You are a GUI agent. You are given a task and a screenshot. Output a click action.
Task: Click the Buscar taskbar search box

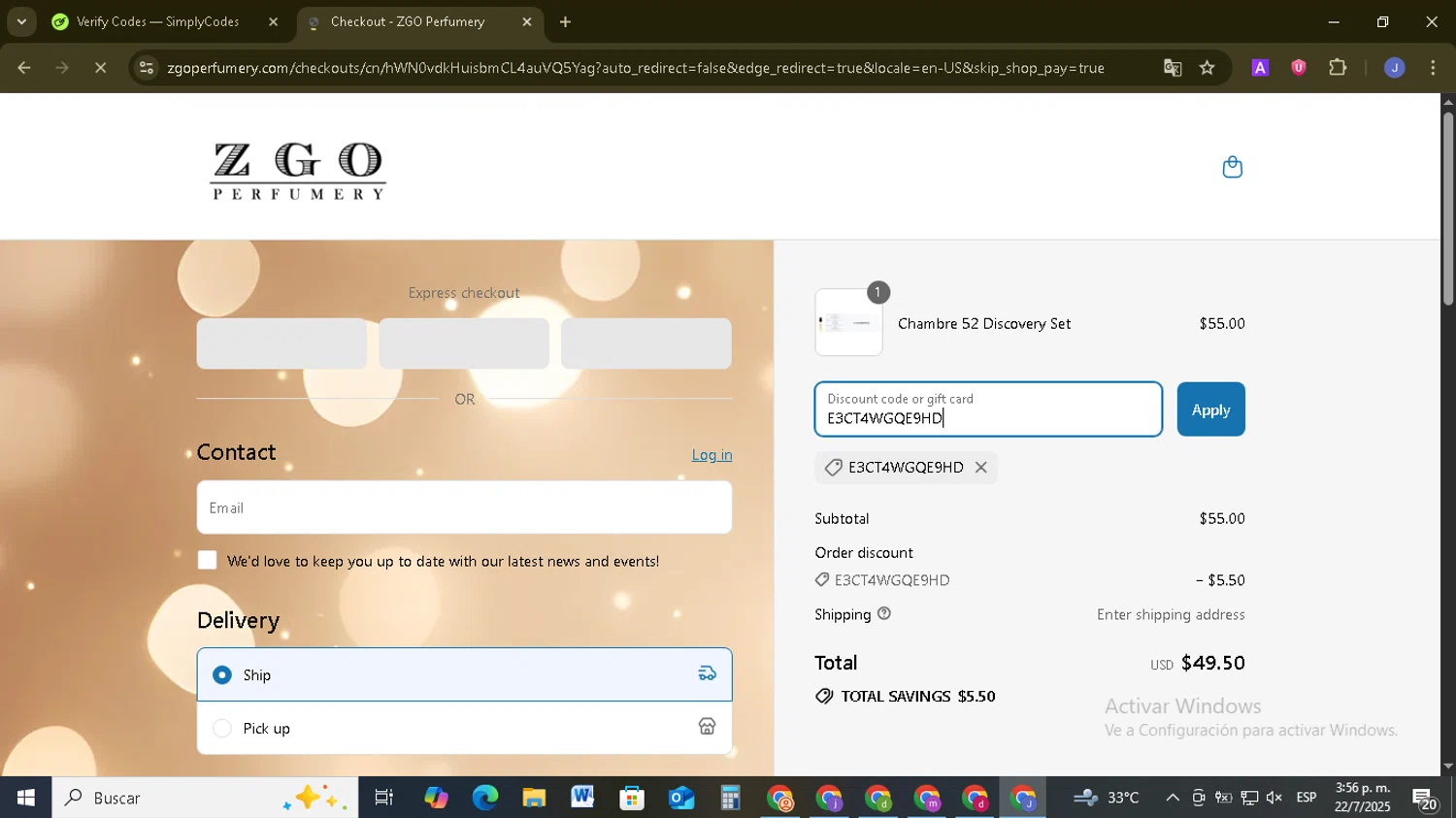click(x=205, y=798)
